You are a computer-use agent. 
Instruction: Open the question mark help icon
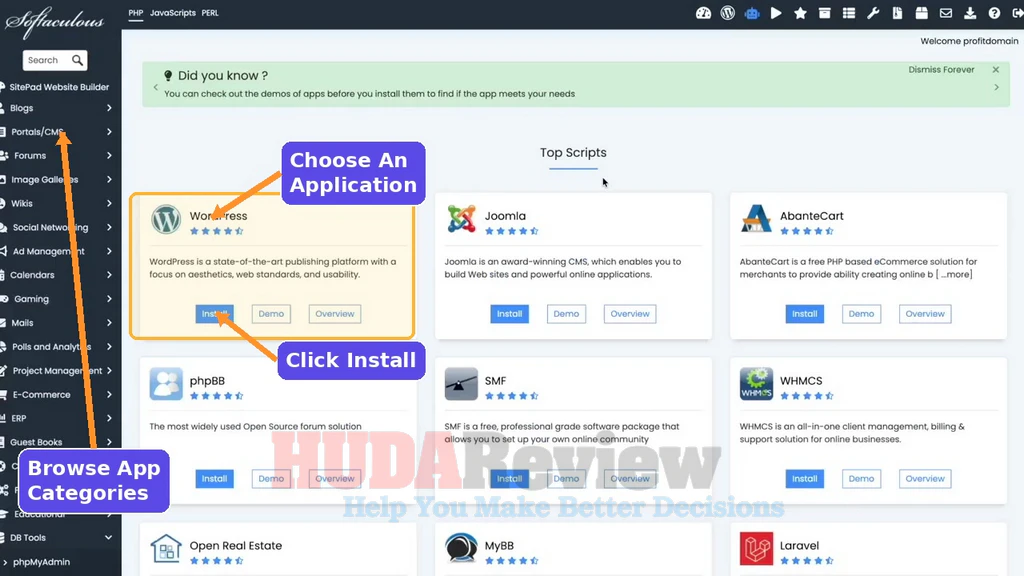[994, 13]
